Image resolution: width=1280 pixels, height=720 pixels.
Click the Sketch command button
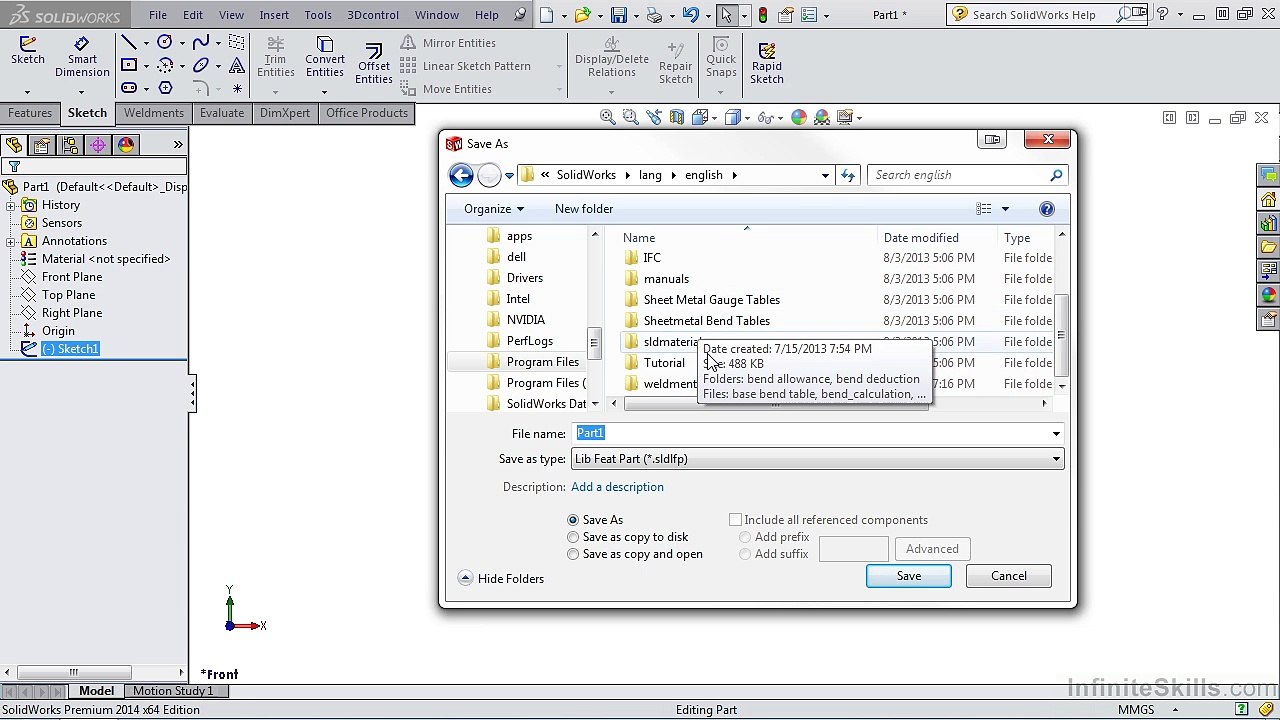(x=28, y=52)
